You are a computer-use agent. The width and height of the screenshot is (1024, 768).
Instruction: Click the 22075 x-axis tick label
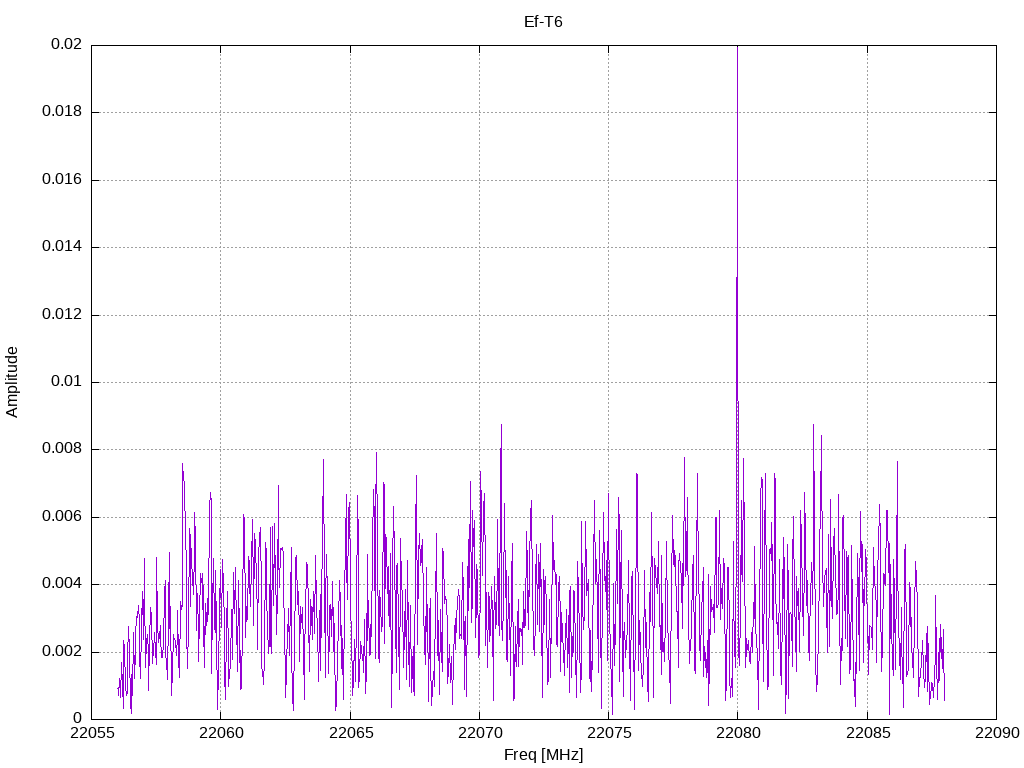[608, 734]
